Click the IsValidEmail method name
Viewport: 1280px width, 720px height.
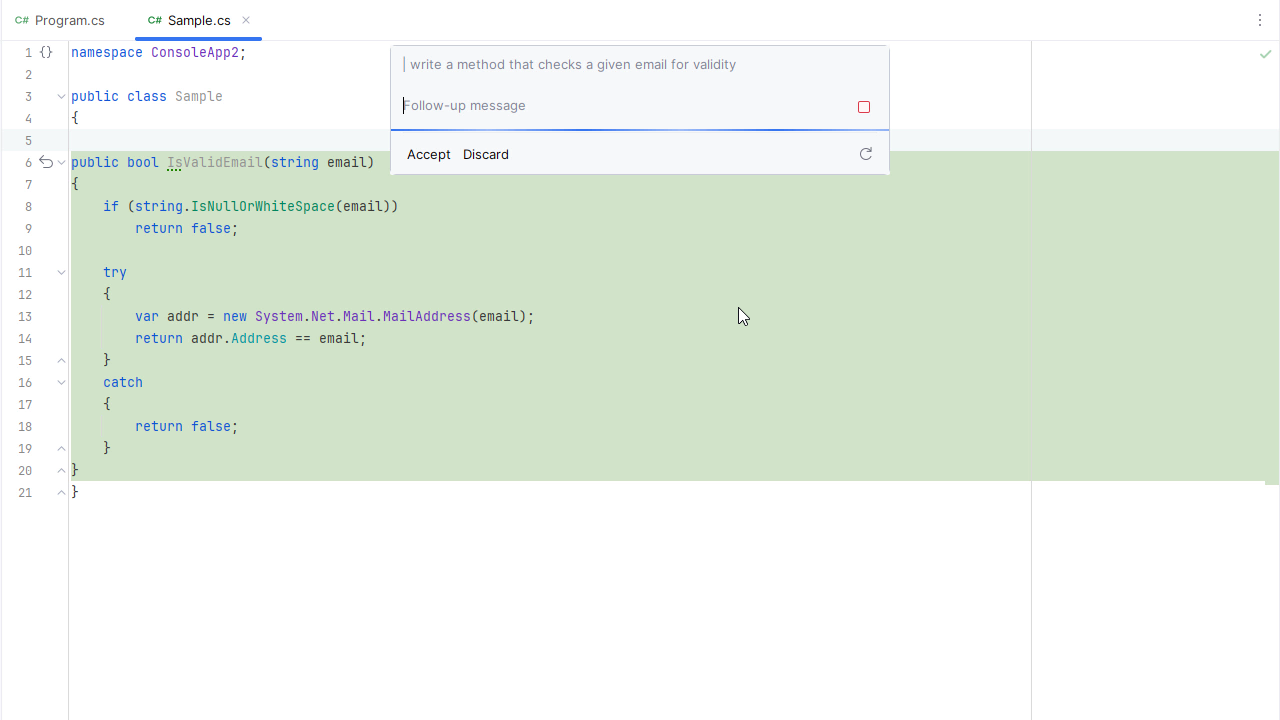[x=214, y=162]
